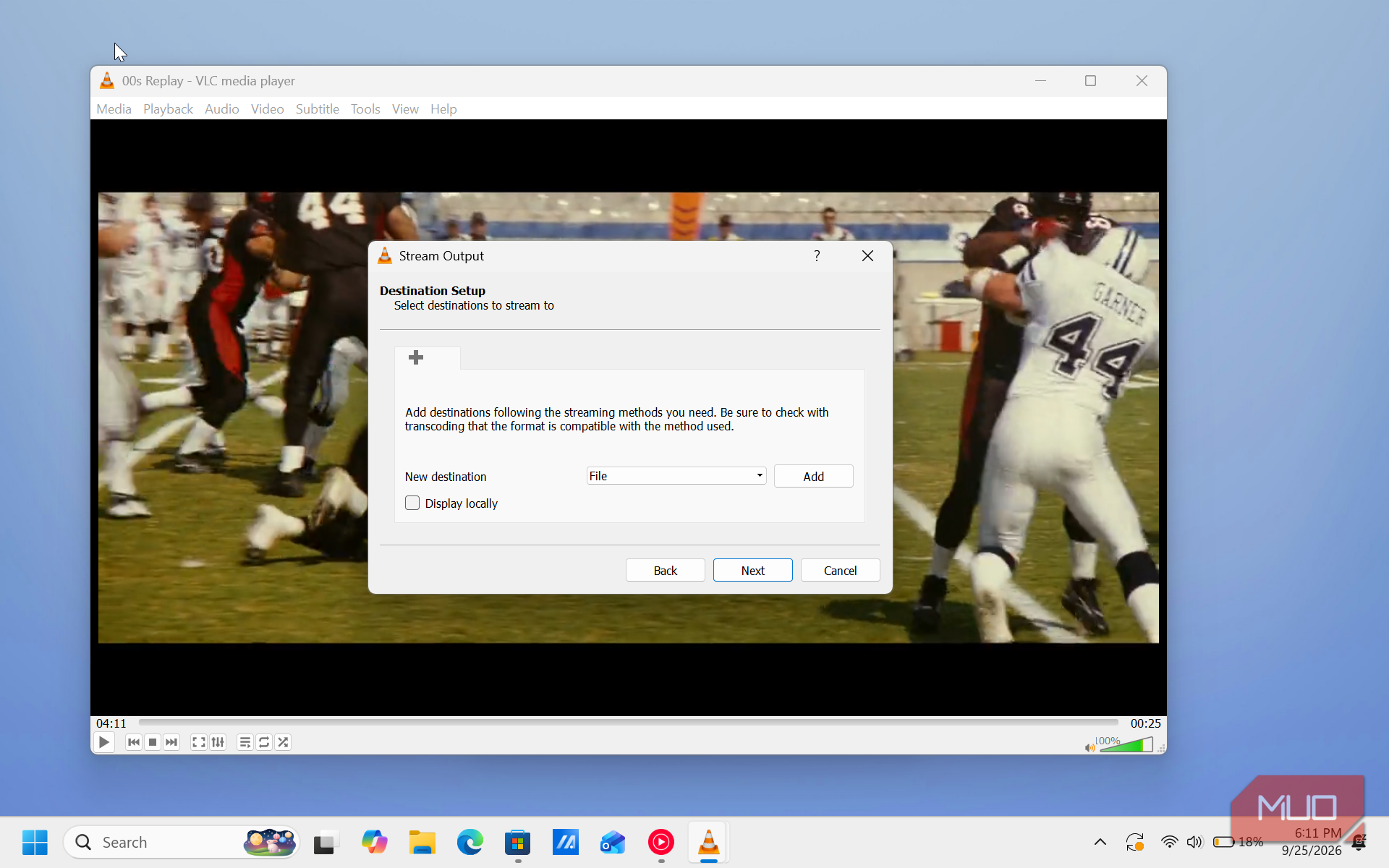Maximize the VLC media player window
1389x868 pixels.
click(1091, 80)
